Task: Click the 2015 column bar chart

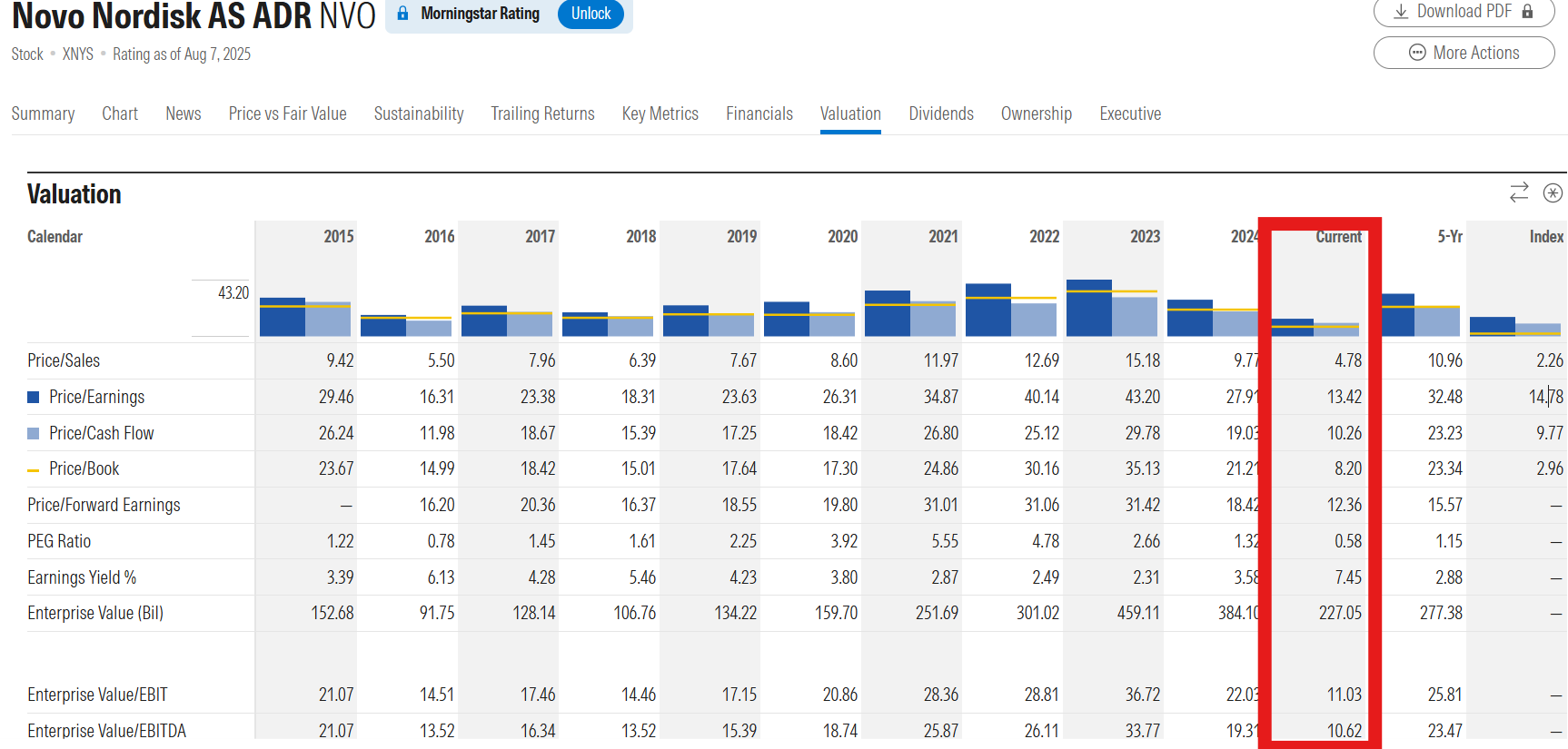Action: [x=305, y=317]
